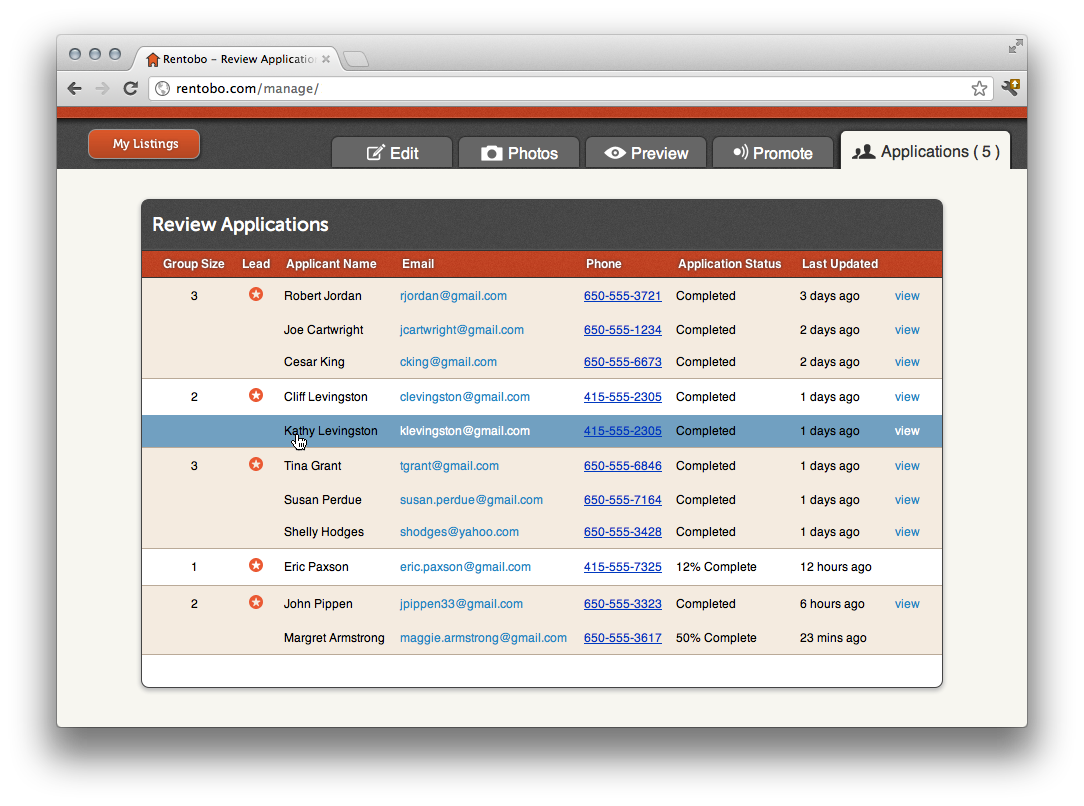1084x806 pixels.
Task: Click lead star icon for Eric Paxson
Action: 256,565
